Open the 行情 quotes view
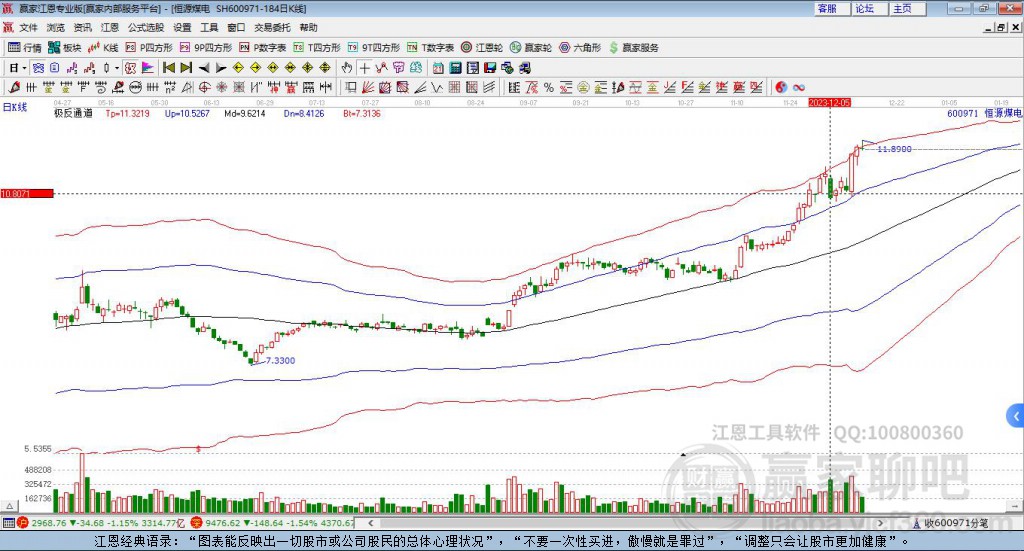The image size is (1024, 551). click(x=25, y=48)
